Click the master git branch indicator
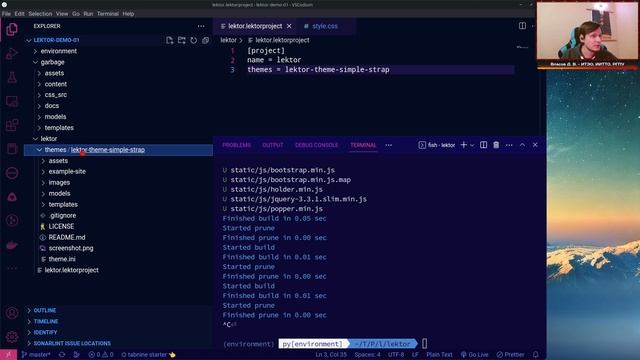 coord(36,355)
